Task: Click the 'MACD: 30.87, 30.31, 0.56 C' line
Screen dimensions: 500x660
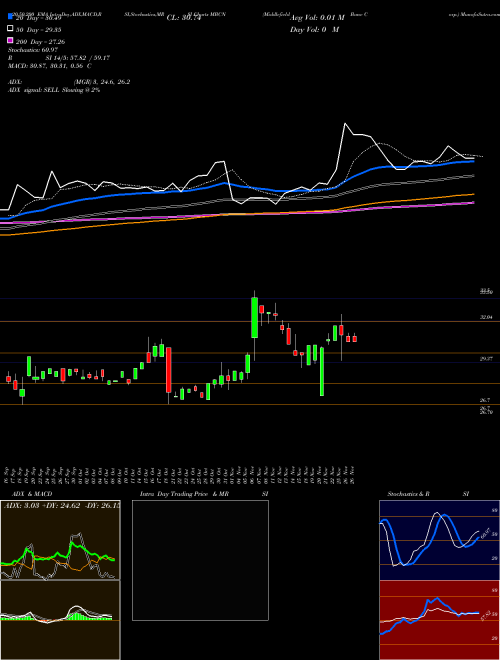Action: click(x=50, y=66)
